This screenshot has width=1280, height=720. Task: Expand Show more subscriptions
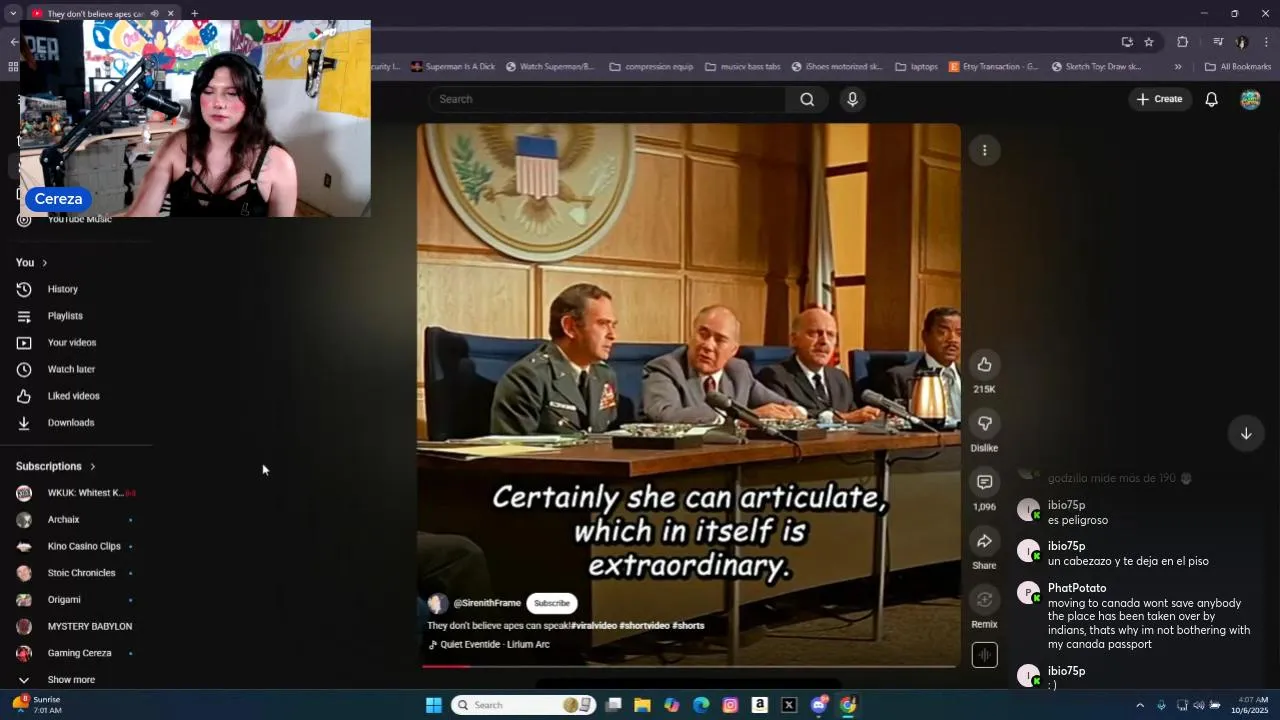pyautogui.click(x=70, y=679)
